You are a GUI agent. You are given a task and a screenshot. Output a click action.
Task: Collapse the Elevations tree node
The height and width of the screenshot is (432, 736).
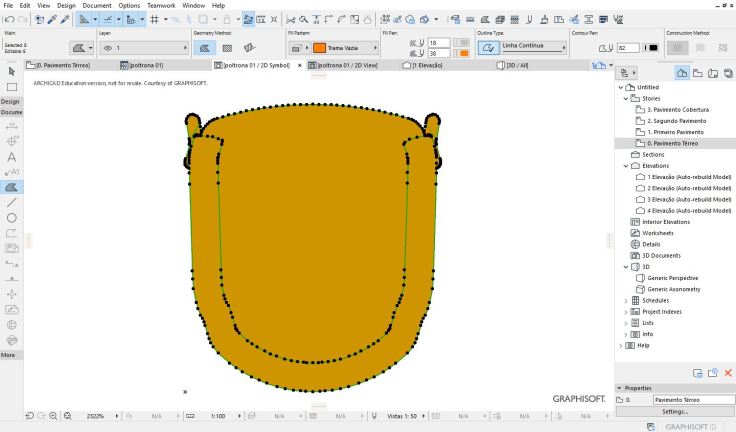[626, 166]
